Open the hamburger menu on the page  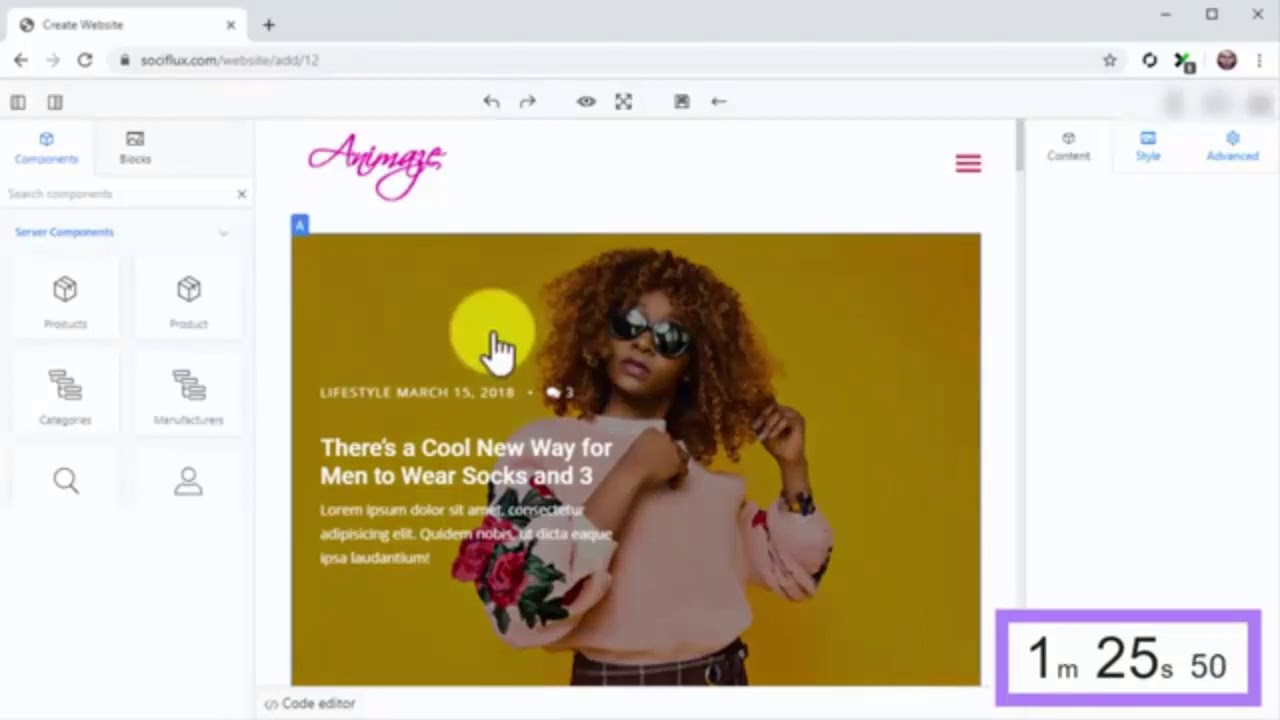click(x=968, y=164)
